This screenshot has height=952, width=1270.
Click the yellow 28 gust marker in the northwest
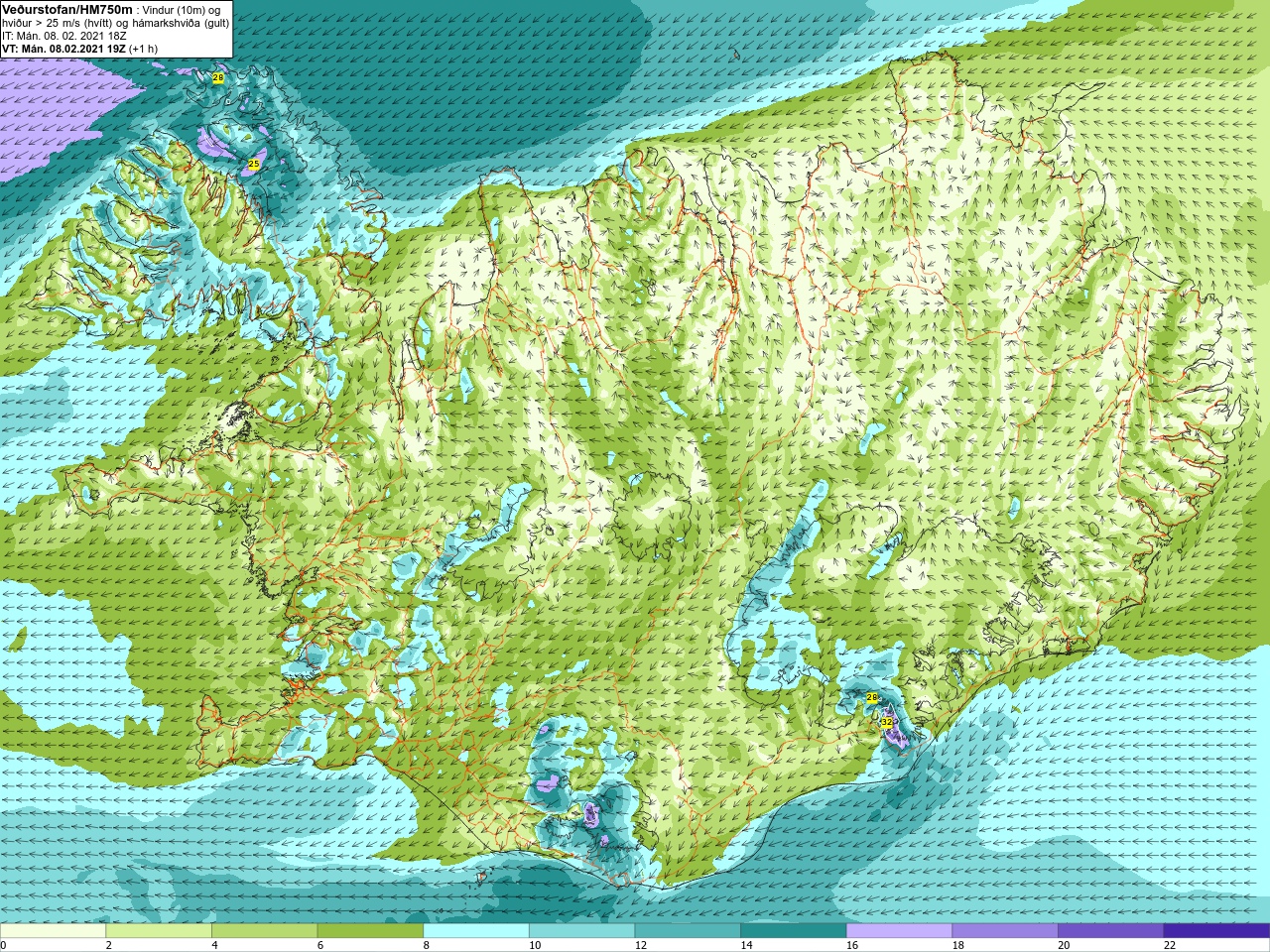218,77
